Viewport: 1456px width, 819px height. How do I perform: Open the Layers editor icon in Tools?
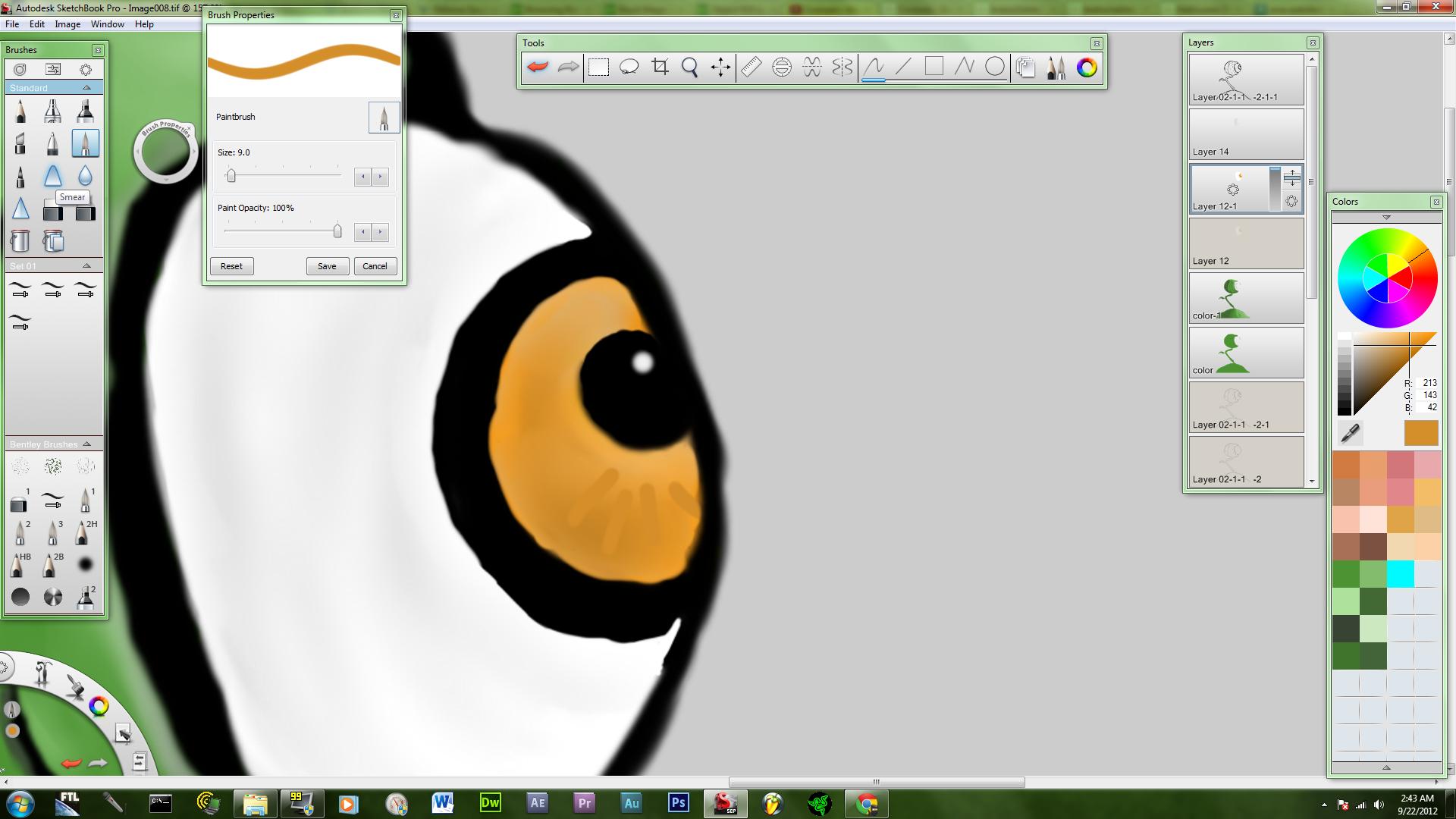[x=1025, y=67]
